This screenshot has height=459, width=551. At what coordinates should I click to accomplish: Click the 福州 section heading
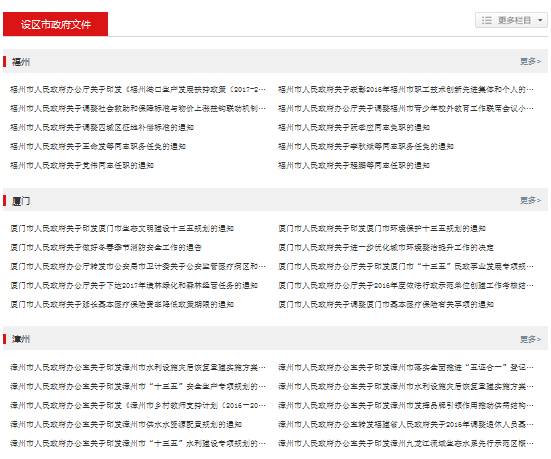point(21,62)
